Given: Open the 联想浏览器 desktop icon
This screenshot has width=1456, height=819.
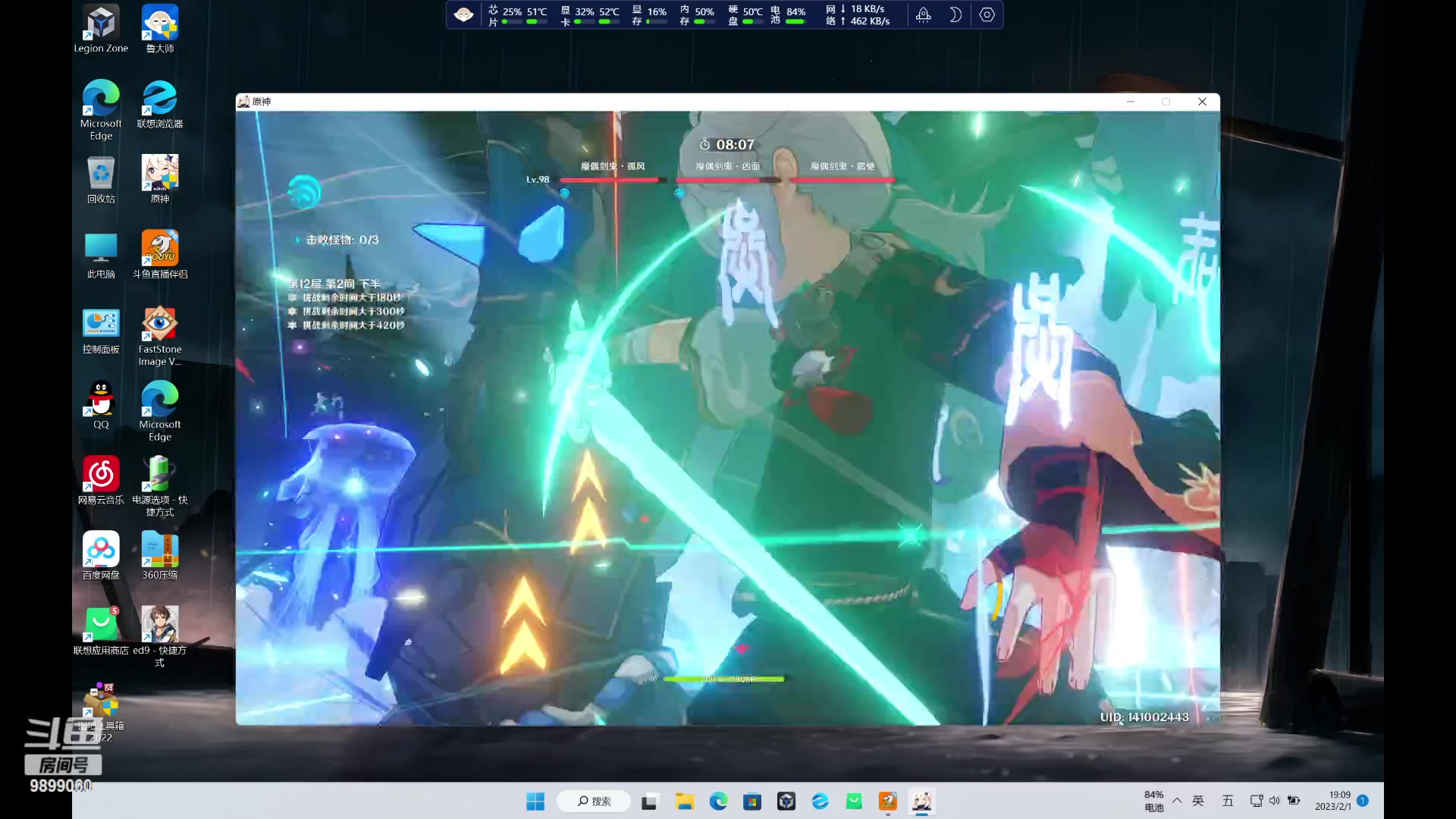Looking at the screenshot, I should point(160,104).
